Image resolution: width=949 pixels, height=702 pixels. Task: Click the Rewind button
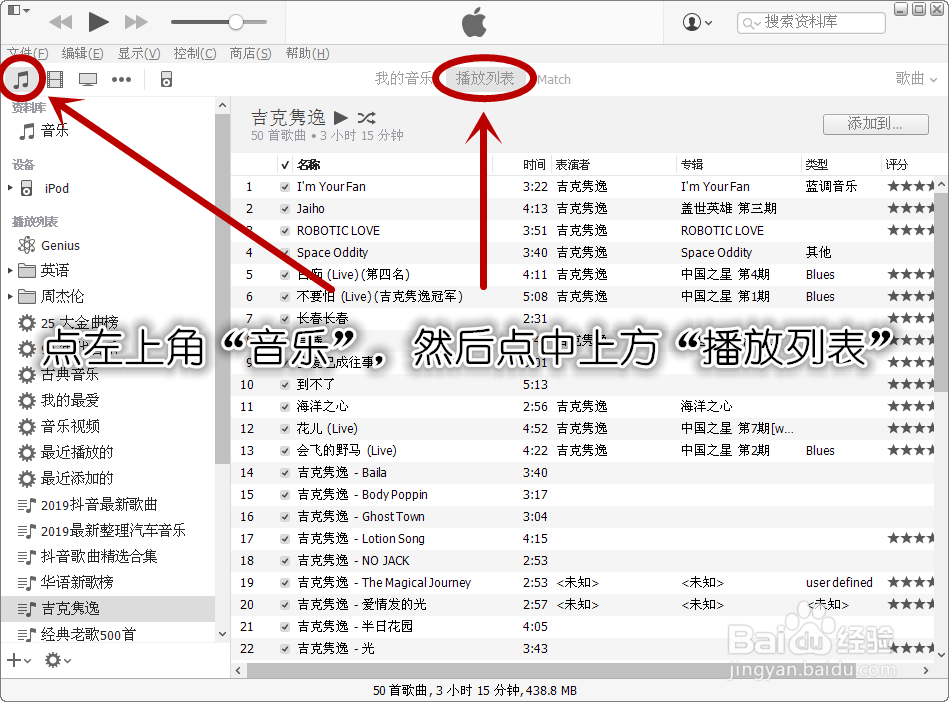(61, 22)
